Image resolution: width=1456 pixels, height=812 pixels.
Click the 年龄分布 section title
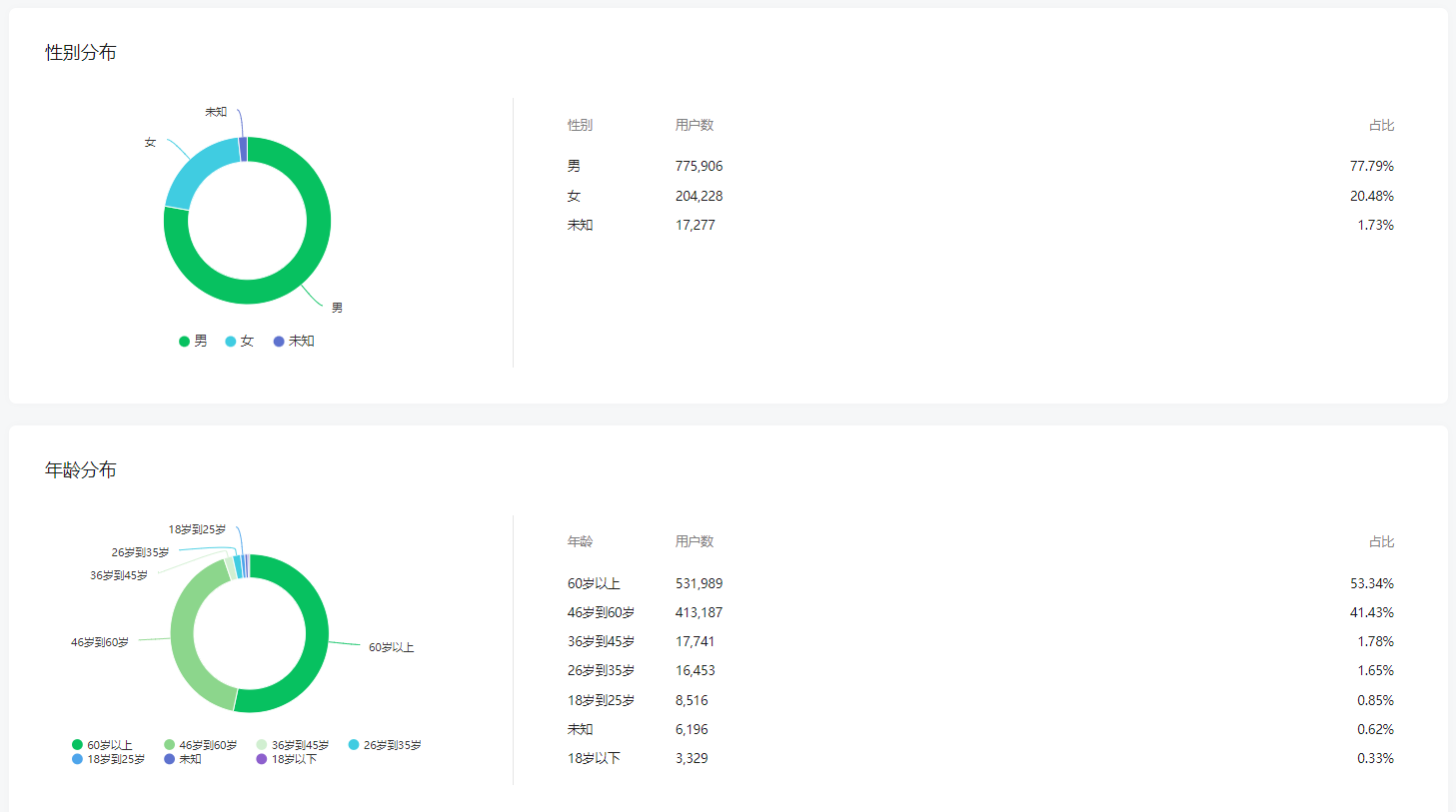81,469
